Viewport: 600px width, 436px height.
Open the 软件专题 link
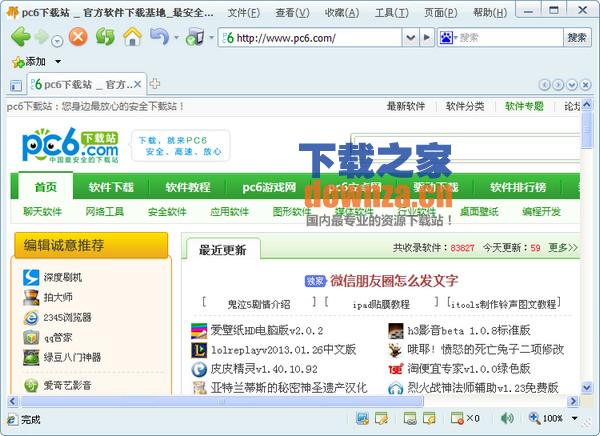point(524,106)
